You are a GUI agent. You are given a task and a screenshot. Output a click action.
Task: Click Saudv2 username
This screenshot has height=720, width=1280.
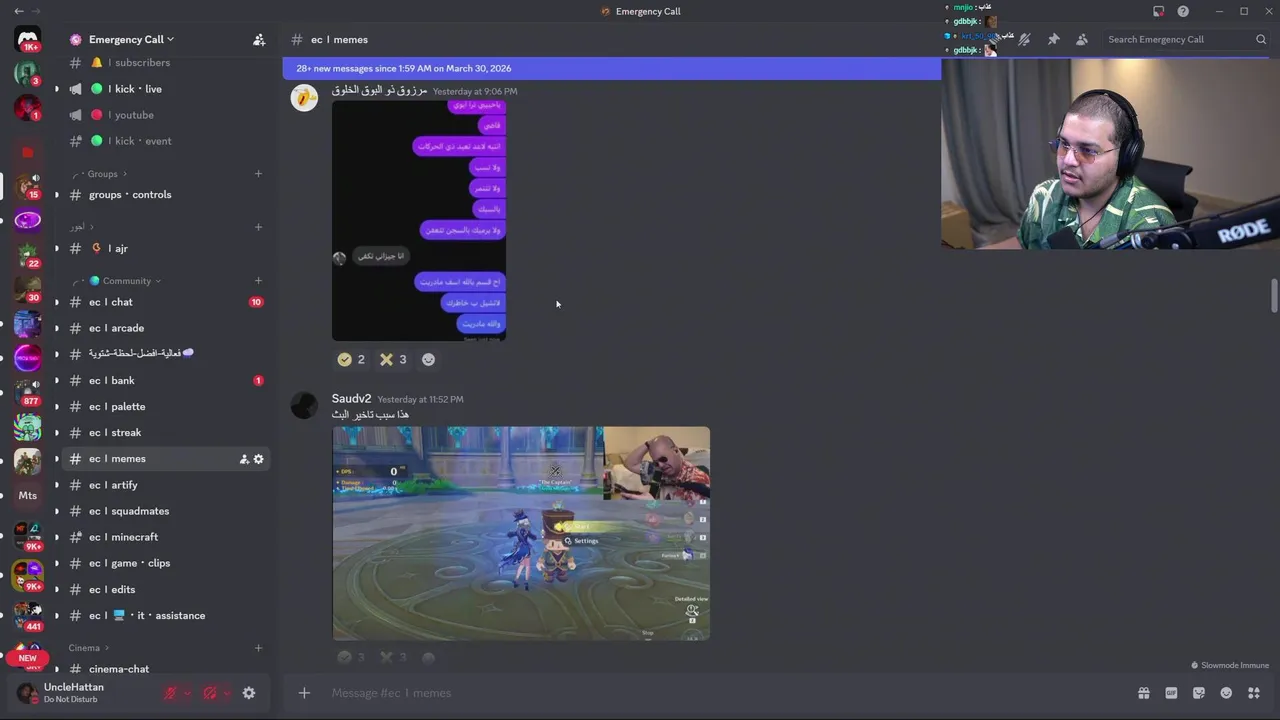pyautogui.click(x=351, y=398)
